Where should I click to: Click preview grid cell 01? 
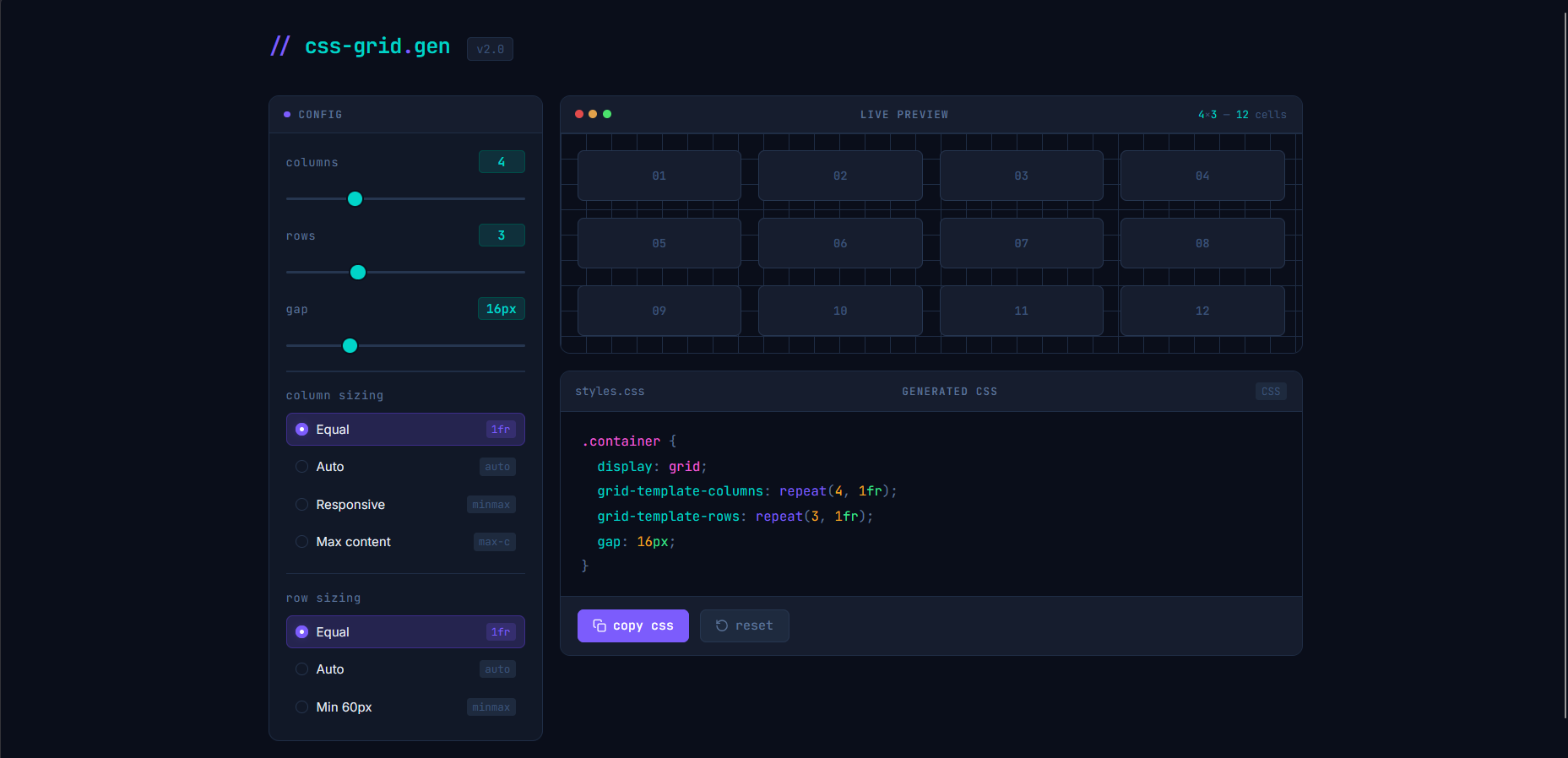[x=659, y=176]
